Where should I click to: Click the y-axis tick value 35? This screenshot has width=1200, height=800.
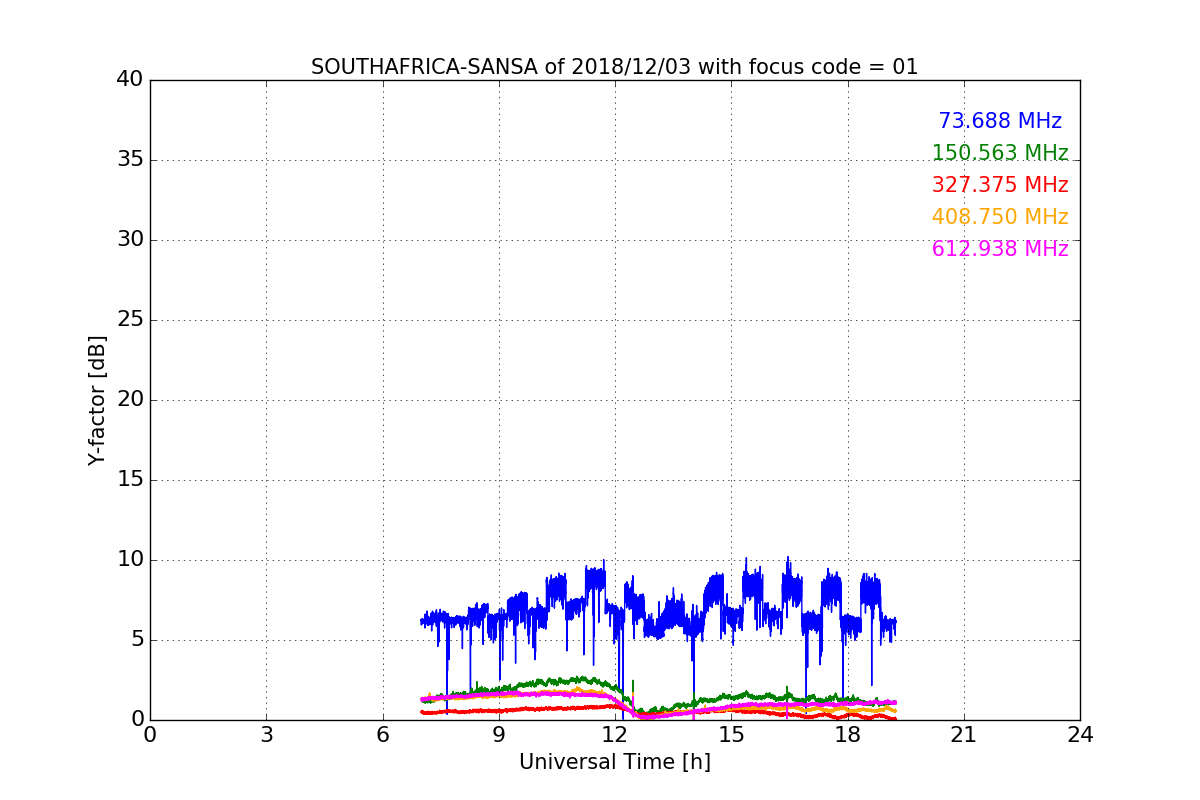(x=130, y=160)
